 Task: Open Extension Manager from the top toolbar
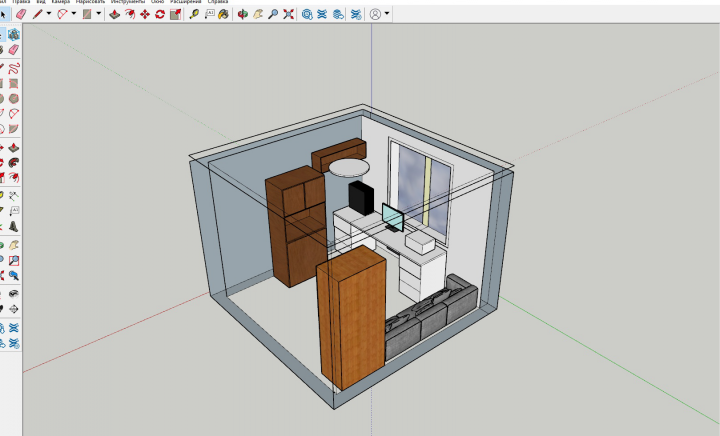tap(356, 14)
